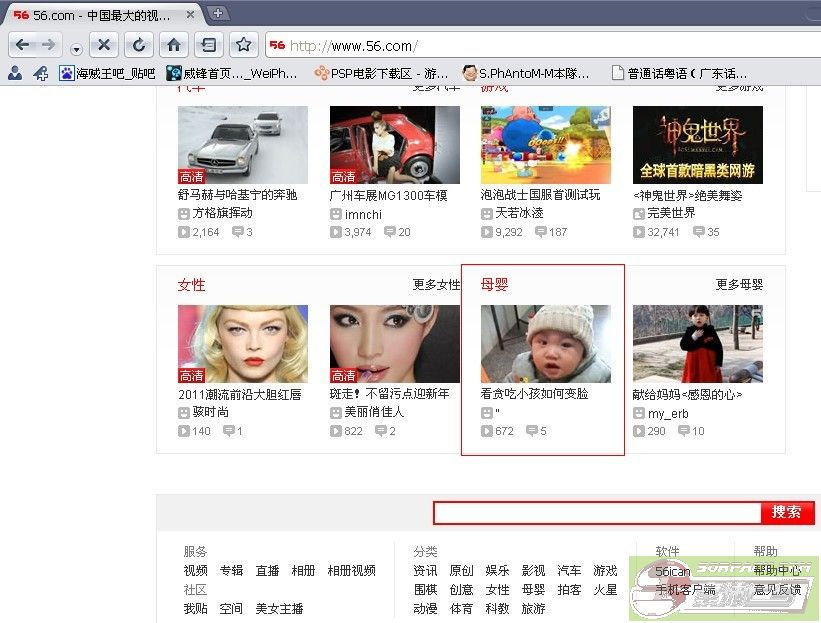Click the browser back arrow button
821x623 pixels.
(23, 45)
